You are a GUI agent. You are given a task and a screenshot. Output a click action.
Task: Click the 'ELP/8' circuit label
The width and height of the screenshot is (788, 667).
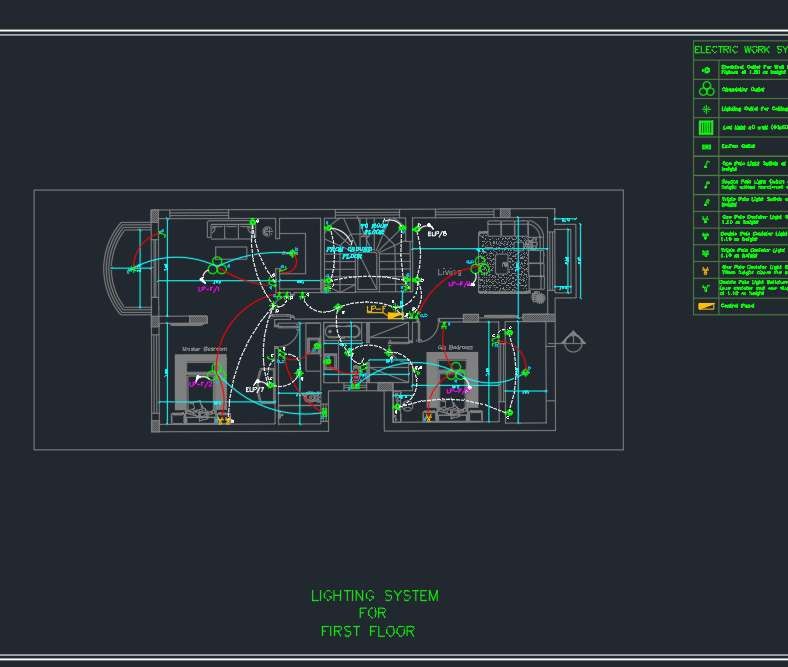(437, 234)
